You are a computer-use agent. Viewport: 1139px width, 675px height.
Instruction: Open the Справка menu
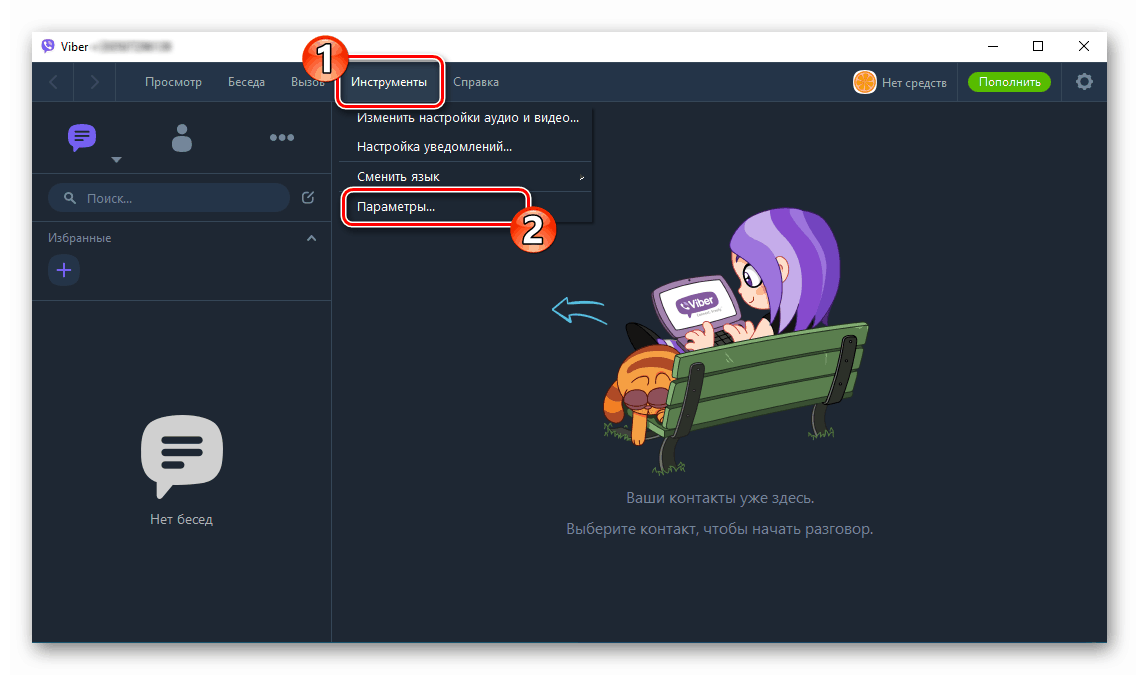(x=476, y=82)
